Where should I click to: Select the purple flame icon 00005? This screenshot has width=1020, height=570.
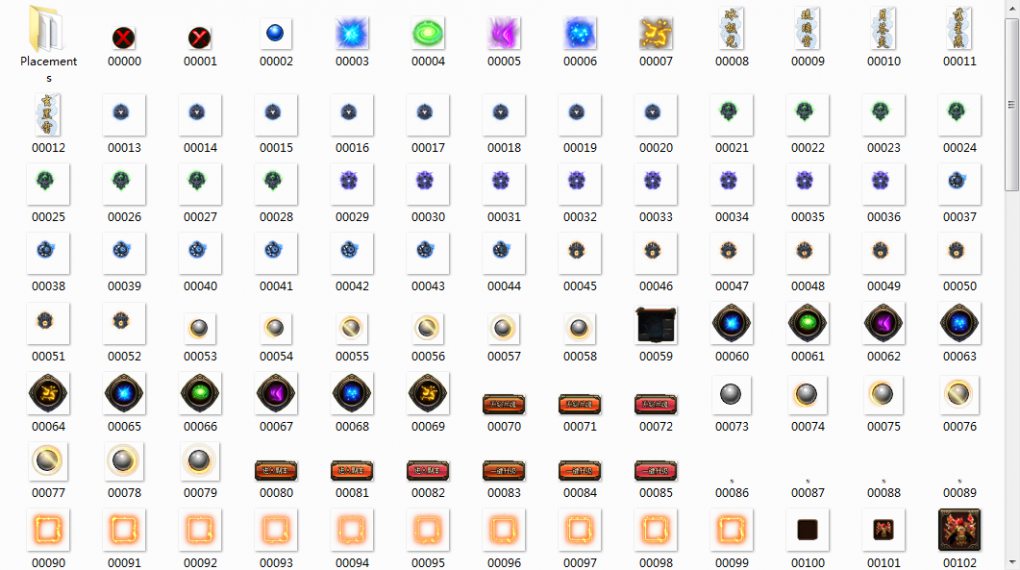click(x=504, y=34)
